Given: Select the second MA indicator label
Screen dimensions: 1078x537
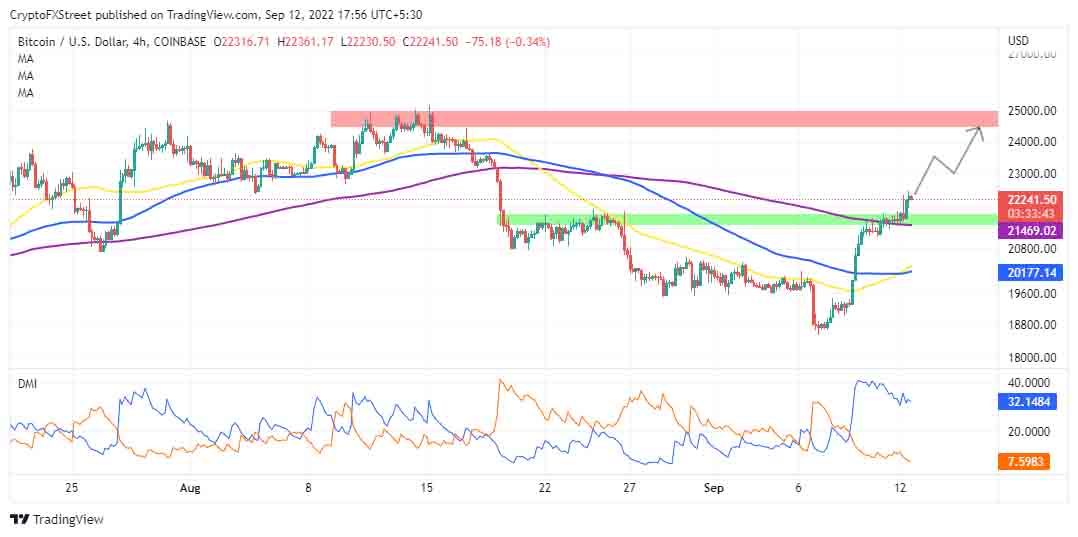Looking at the screenshot, I should click(x=25, y=75).
